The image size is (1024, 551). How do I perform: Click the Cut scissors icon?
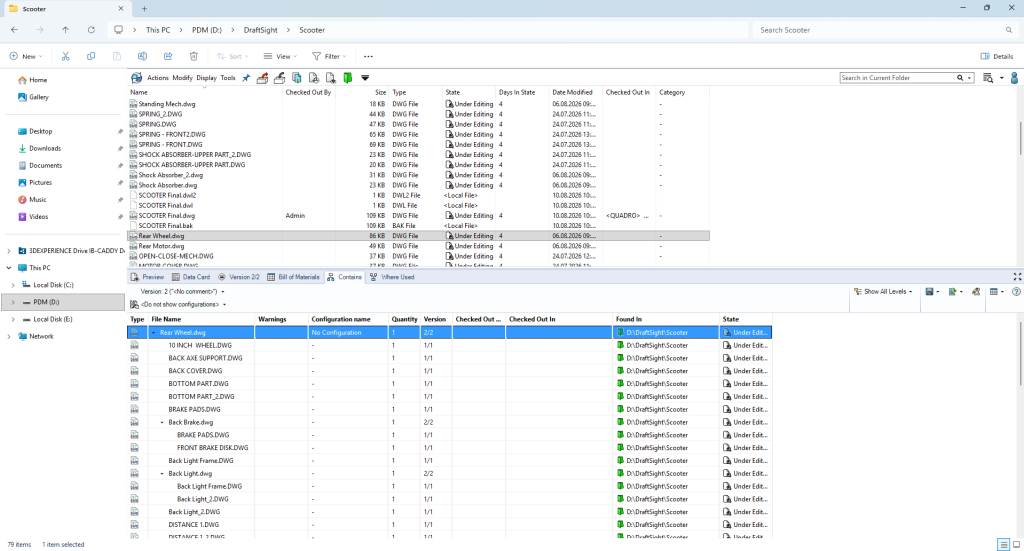tap(65, 56)
